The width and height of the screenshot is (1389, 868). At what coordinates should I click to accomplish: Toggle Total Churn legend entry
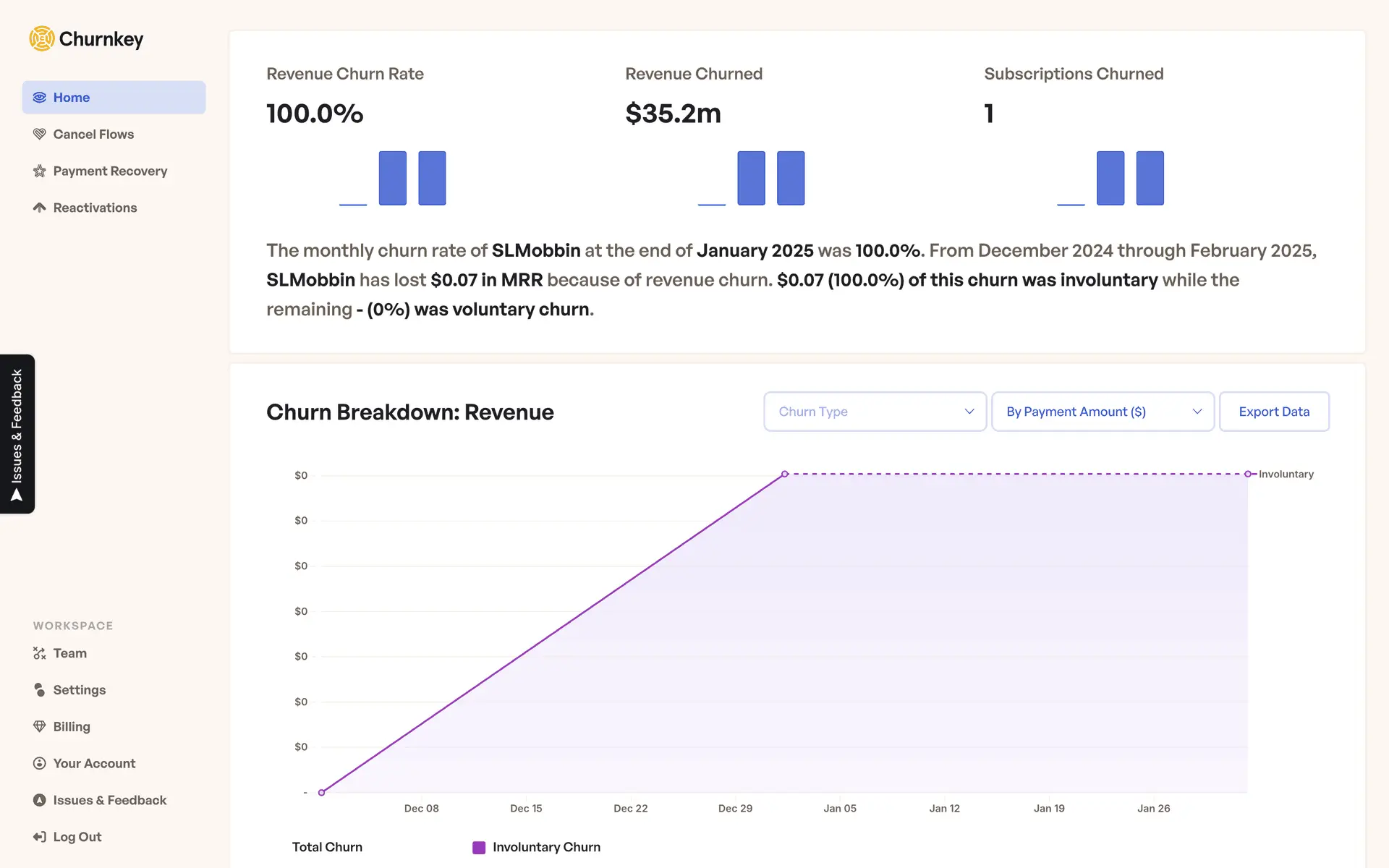pos(327,847)
